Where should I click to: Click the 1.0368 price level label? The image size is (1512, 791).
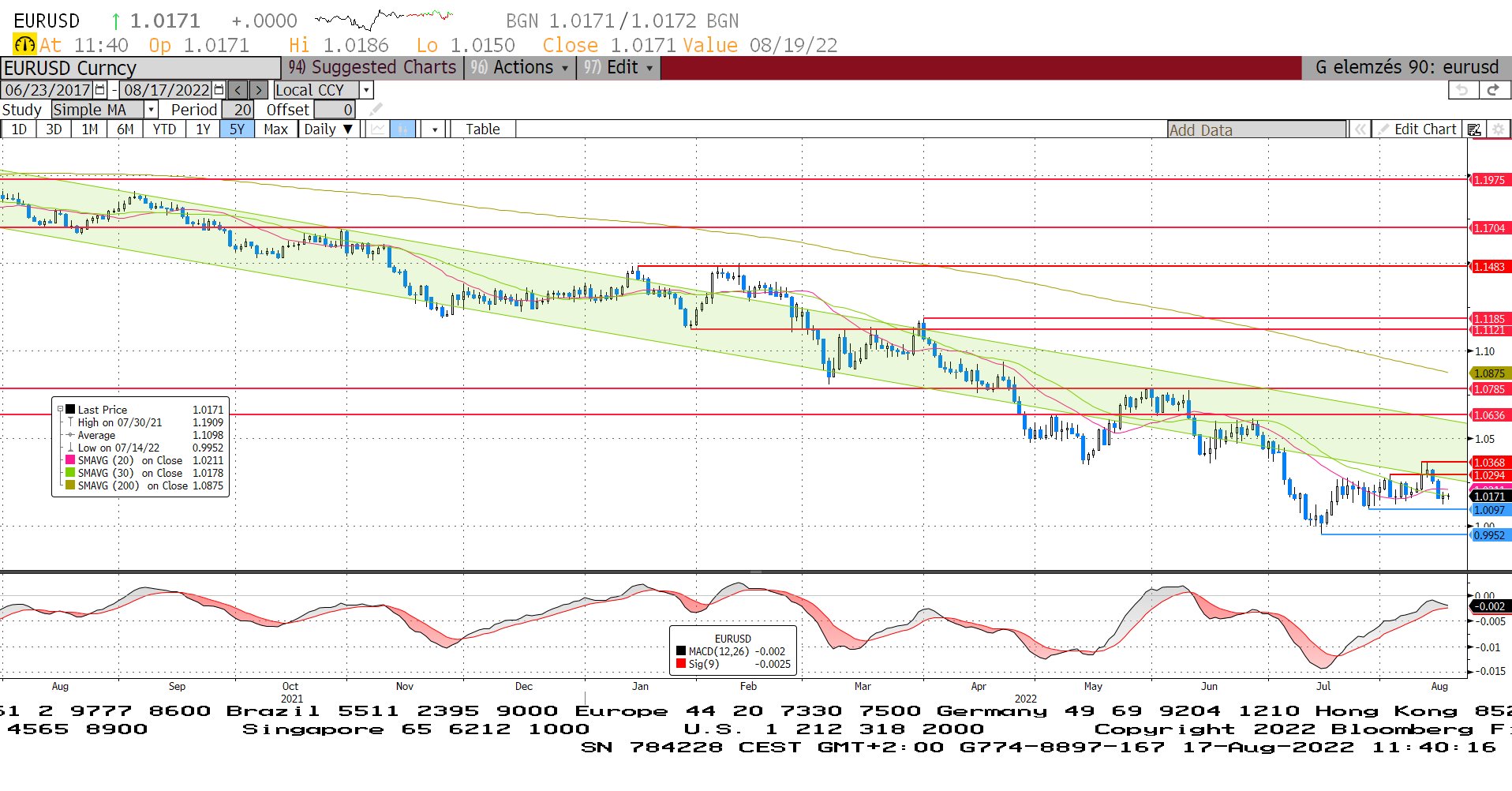pyautogui.click(x=1489, y=463)
